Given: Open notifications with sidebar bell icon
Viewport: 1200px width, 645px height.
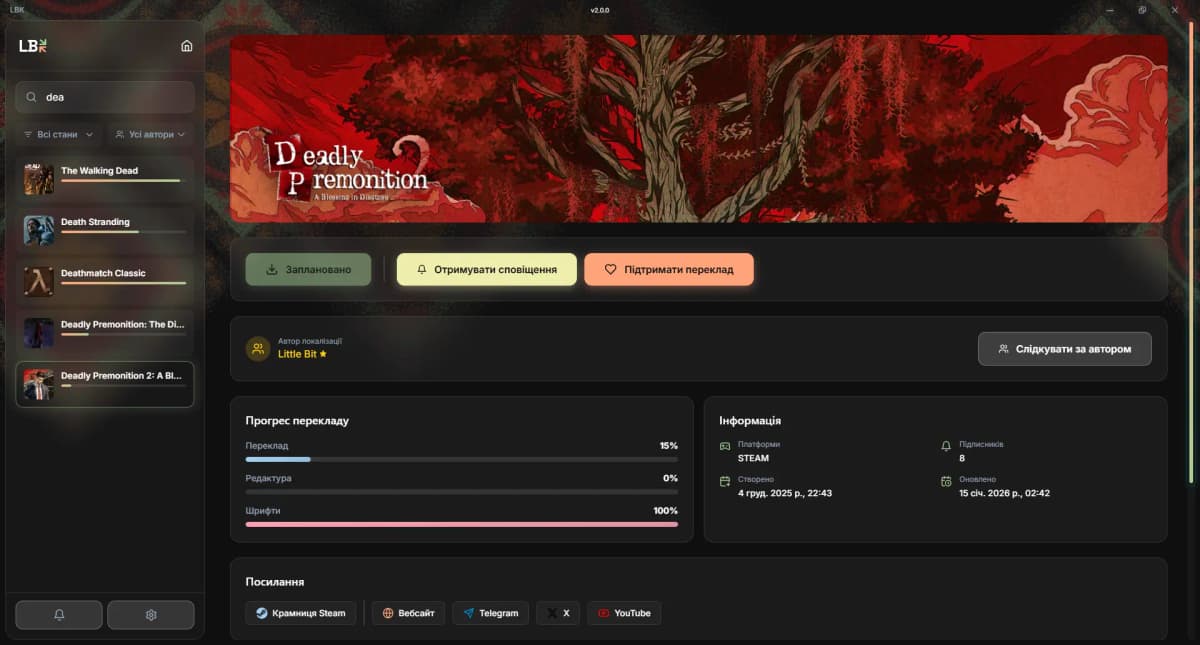Looking at the screenshot, I should 59,615.
